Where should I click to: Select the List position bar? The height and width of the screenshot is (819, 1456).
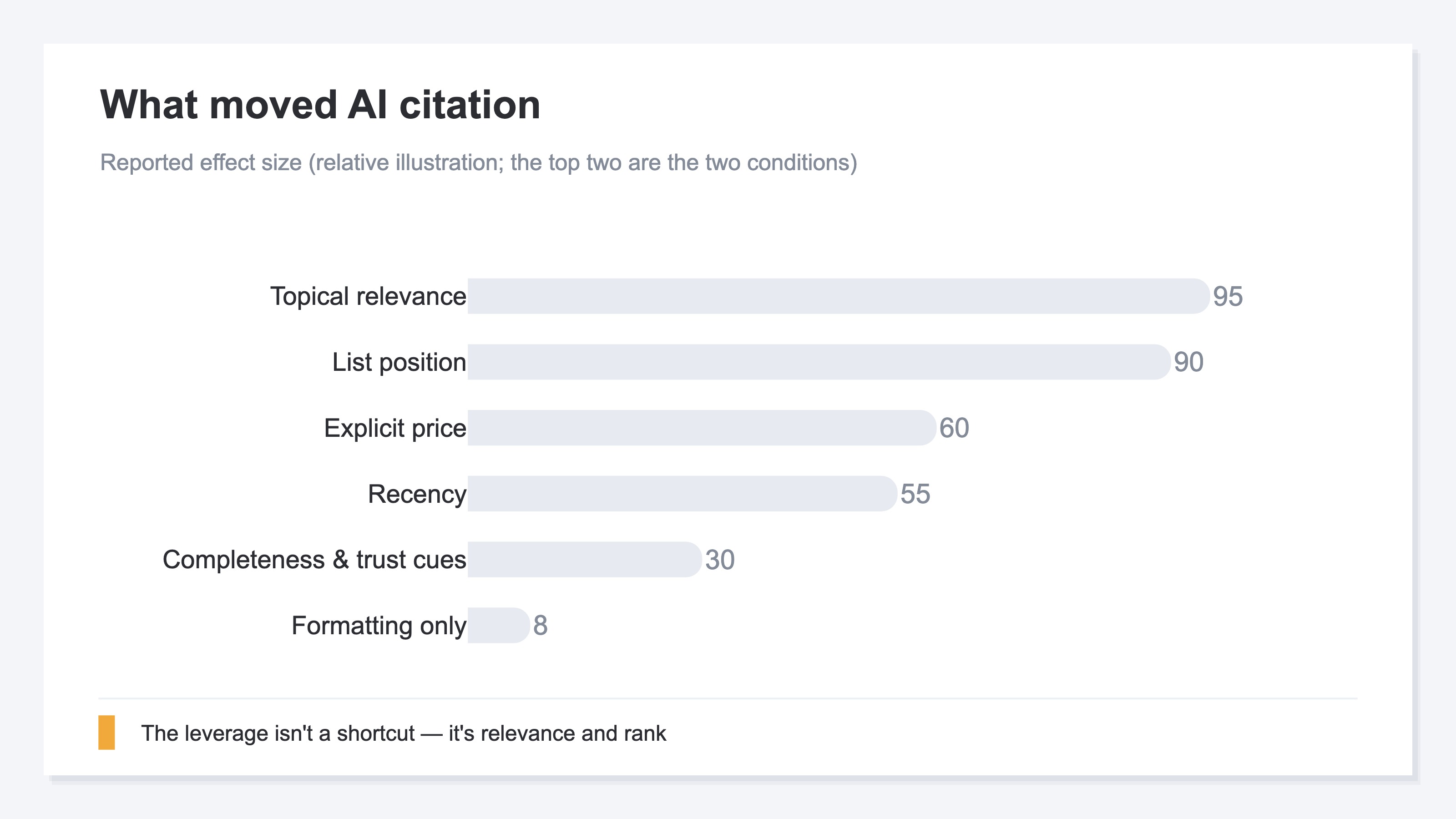819,362
